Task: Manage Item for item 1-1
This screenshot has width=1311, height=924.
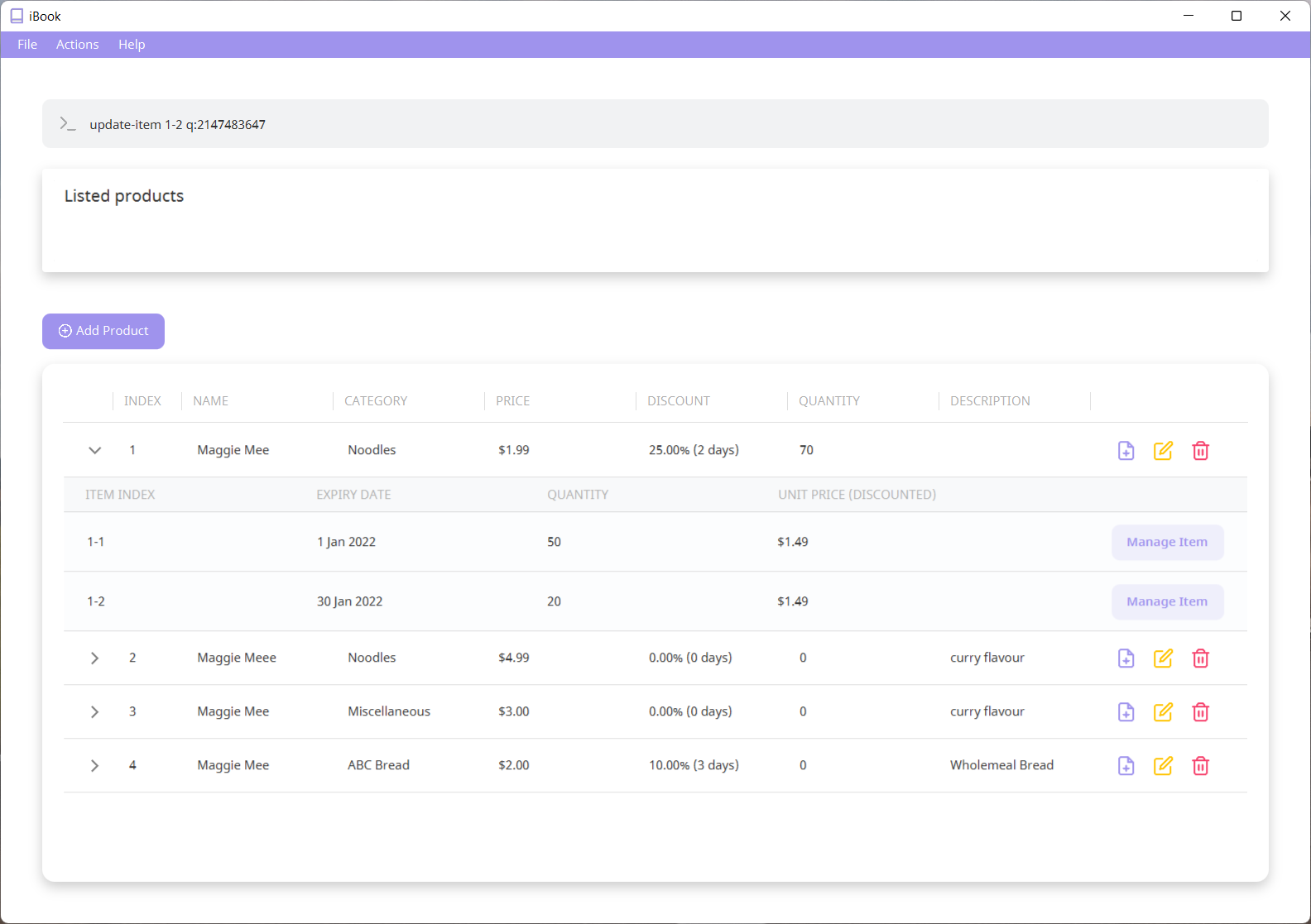Action: tap(1167, 542)
